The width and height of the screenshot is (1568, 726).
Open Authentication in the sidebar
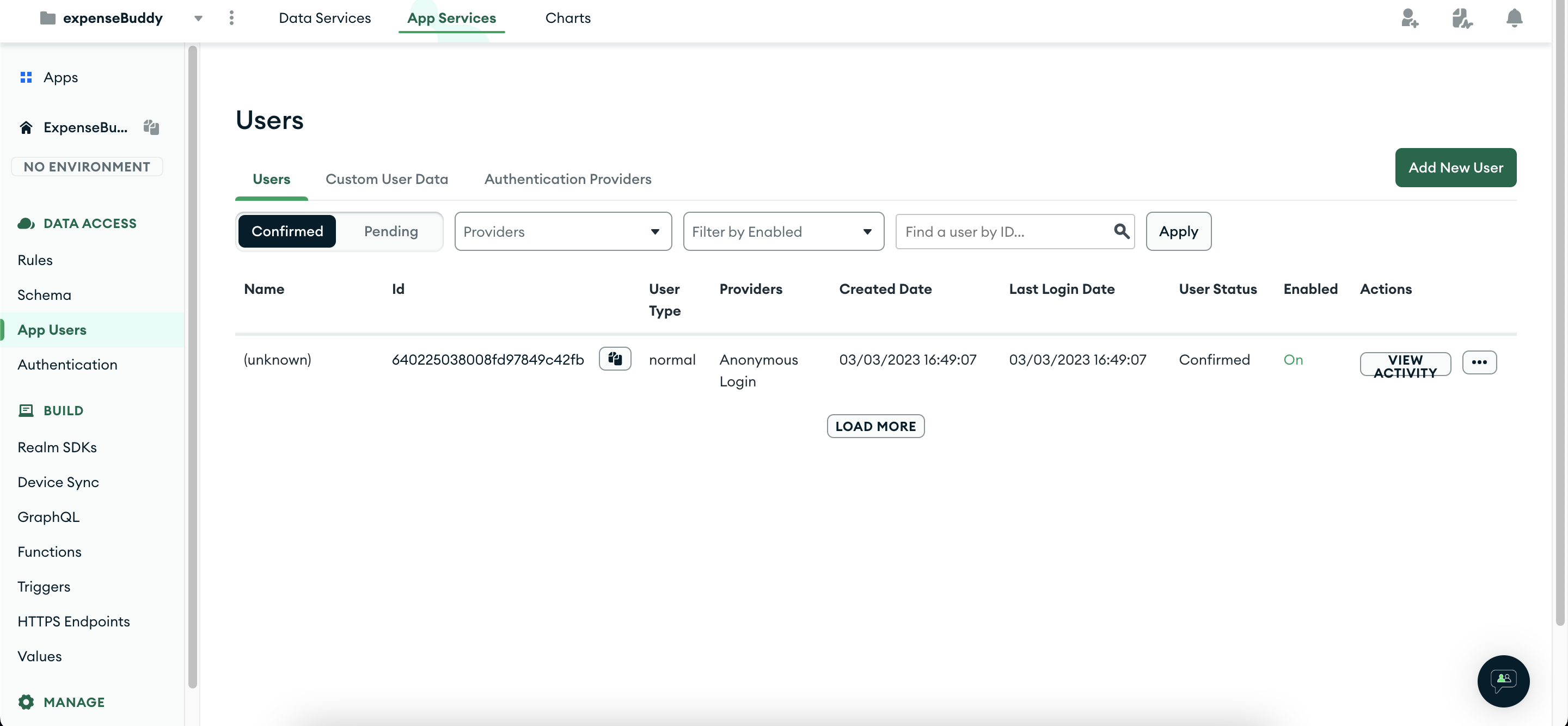point(67,364)
